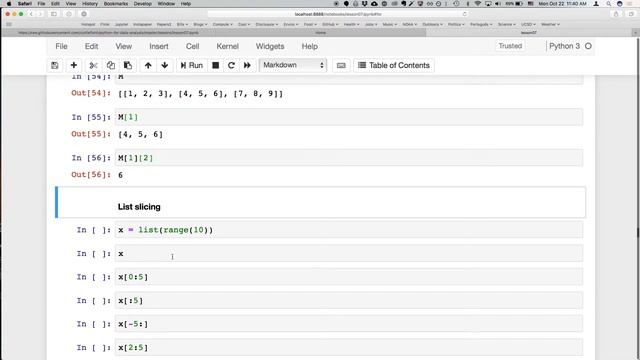Click into the x[2:5] code cell

(x=349, y=348)
